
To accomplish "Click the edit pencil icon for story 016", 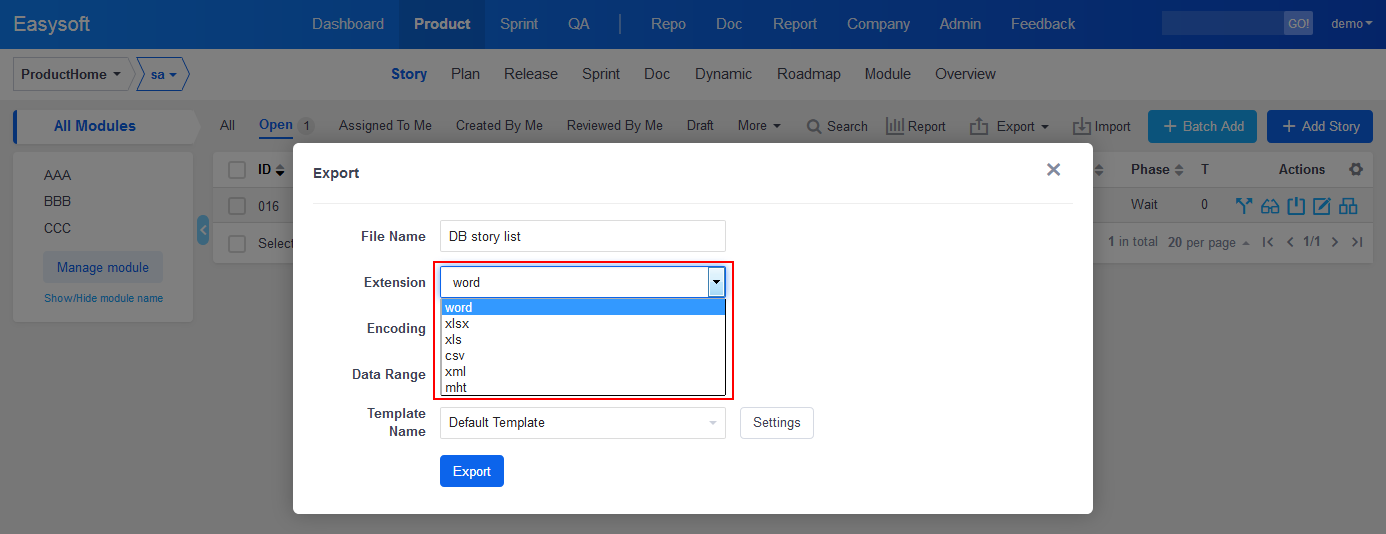I will (1322, 206).
